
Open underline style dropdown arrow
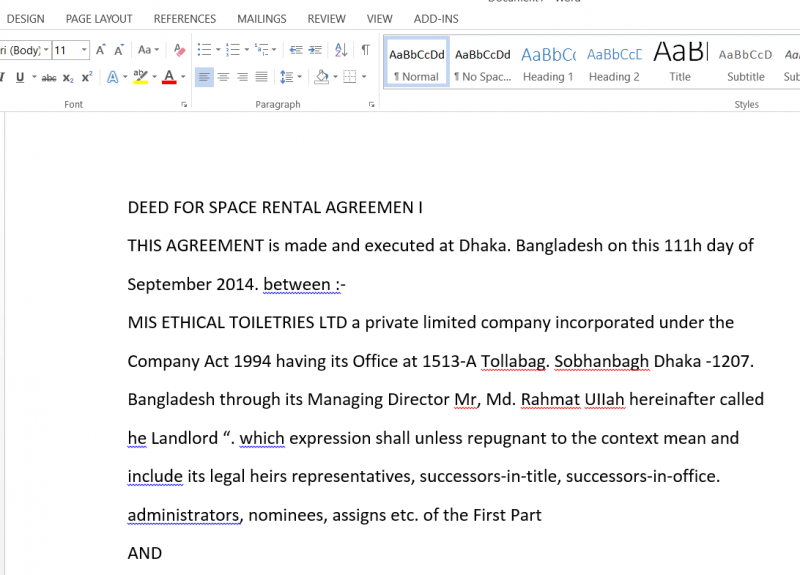click(x=34, y=77)
